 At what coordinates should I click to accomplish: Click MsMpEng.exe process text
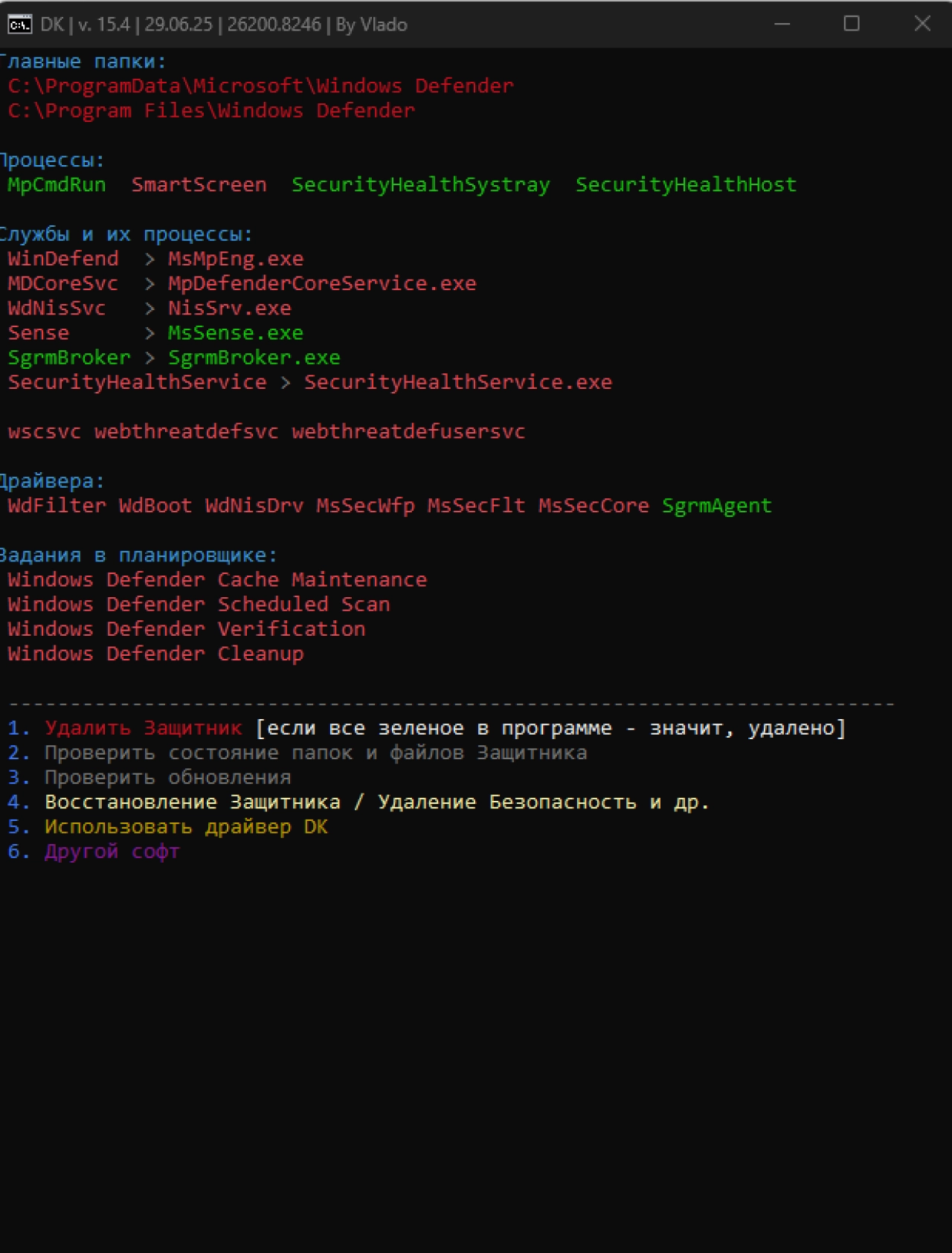(236, 259)
